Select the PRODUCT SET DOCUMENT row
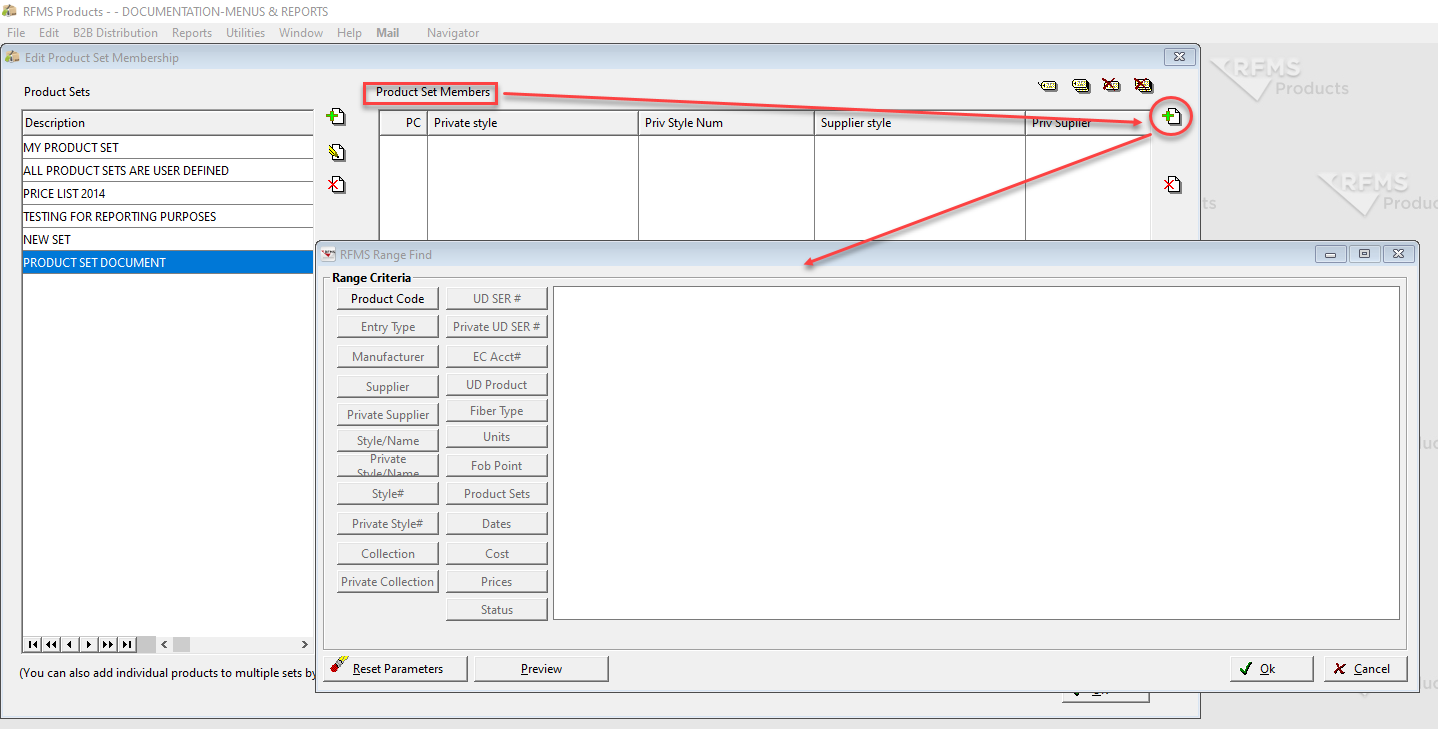The height and width of the screenshot is (729, 1438). pos(168,262)
